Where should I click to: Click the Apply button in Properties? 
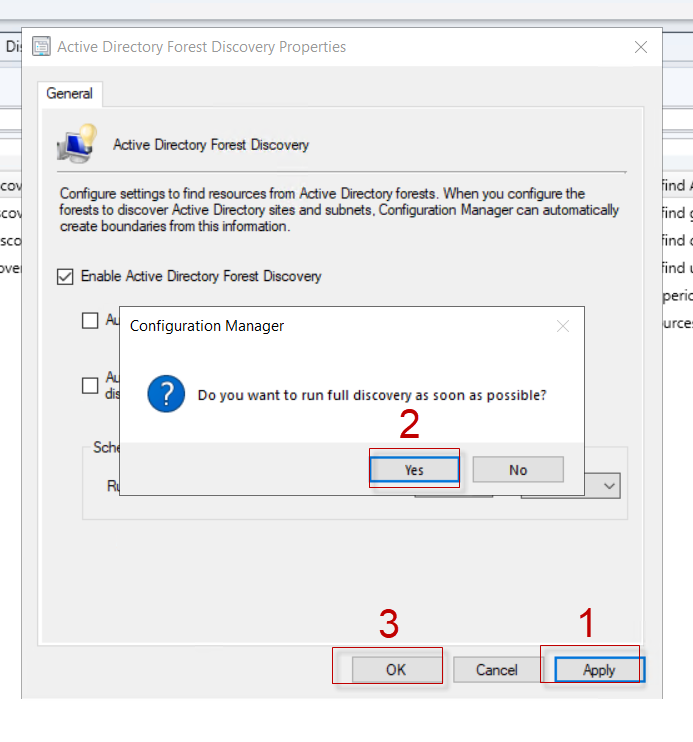click(x=598, y=670)
